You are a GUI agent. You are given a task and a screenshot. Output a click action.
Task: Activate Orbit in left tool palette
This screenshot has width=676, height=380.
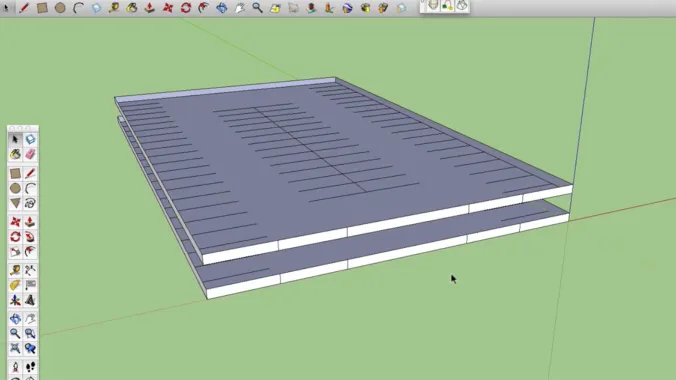tap(15, 319)
